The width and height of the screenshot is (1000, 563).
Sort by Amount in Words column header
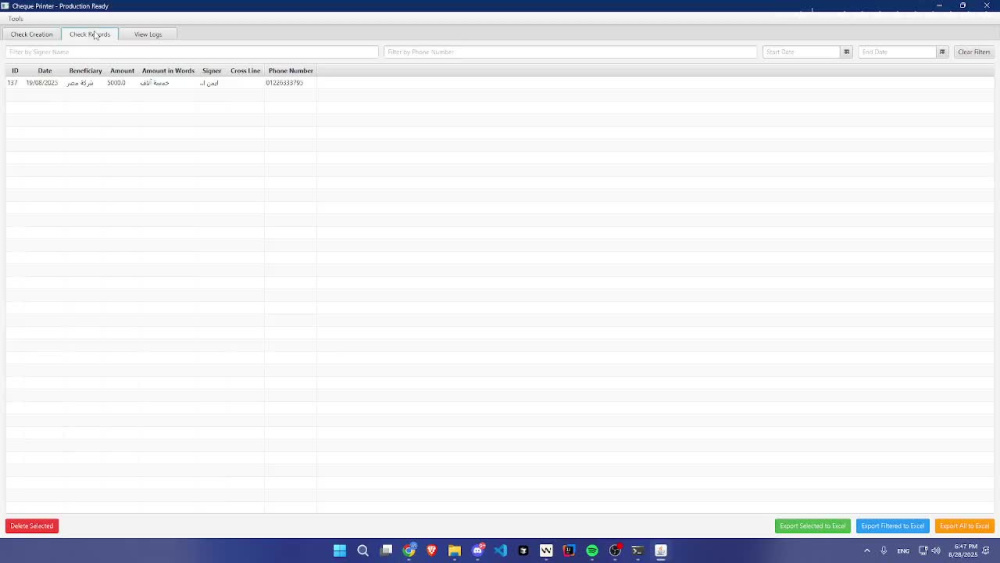[x=168, y=71]
